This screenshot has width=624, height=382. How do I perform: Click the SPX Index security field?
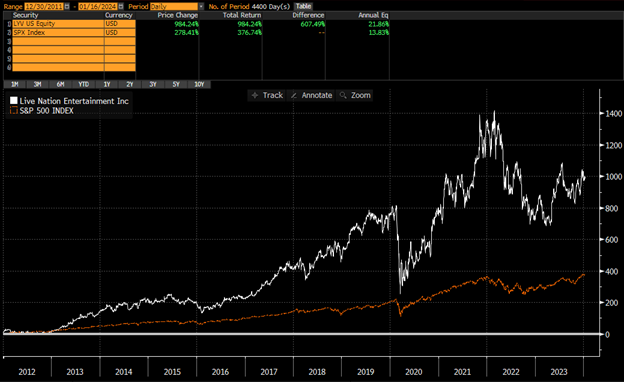[x=58, y=33]
